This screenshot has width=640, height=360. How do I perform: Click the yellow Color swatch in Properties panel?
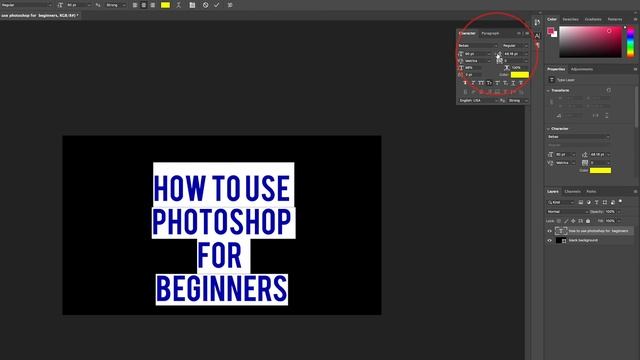(x=600, y=171)
